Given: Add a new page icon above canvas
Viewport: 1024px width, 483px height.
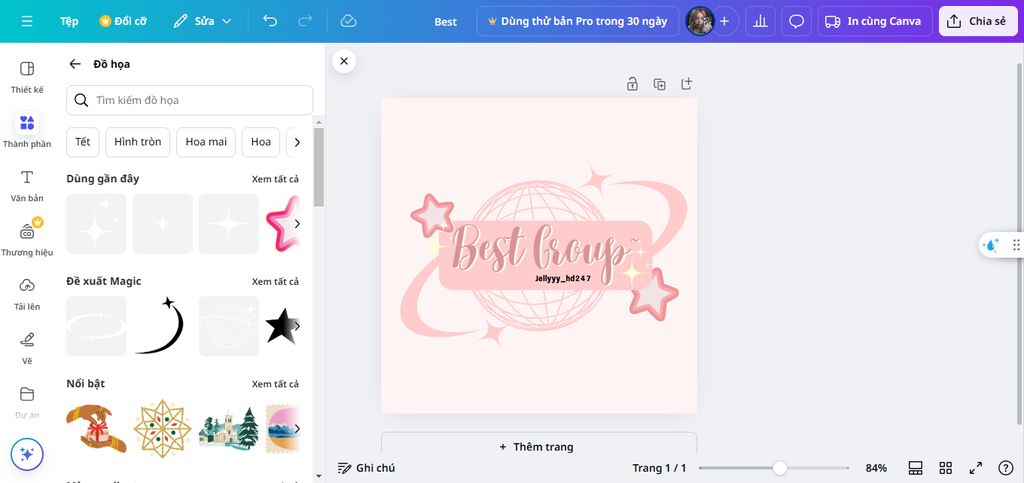Looking at the screenshot, I should coord(686,84).
